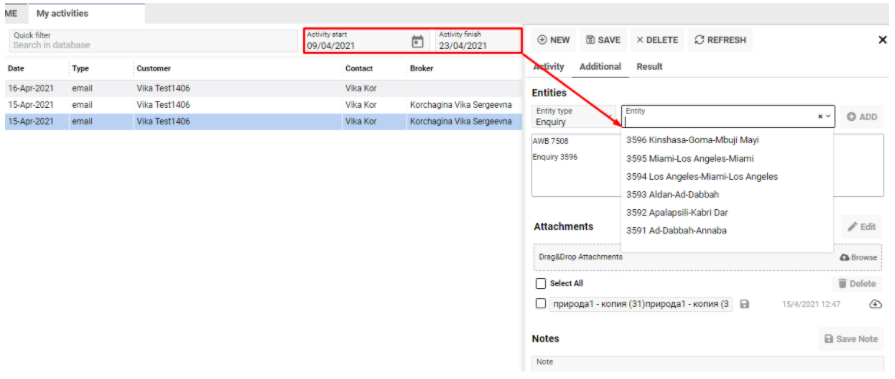
Task: Download the attachment via cloud icon
Action: point(875,304)
